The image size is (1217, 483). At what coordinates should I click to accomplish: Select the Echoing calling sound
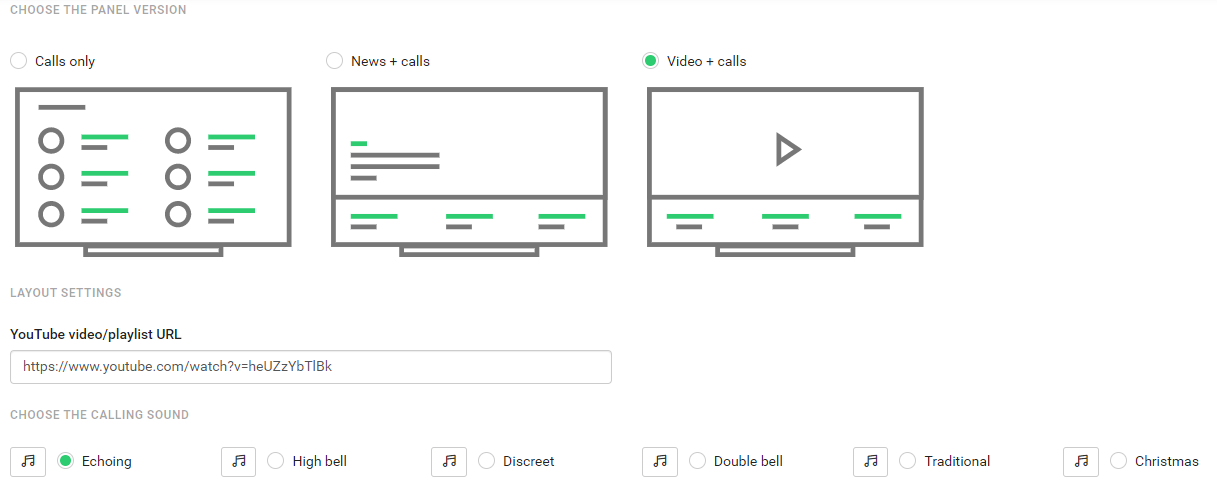pos(65,461)
